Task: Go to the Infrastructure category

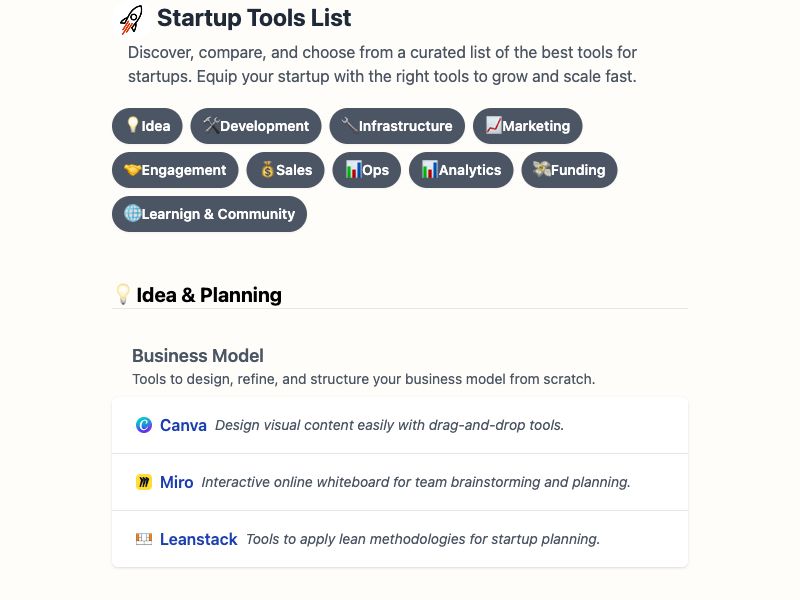Action: 397,126
